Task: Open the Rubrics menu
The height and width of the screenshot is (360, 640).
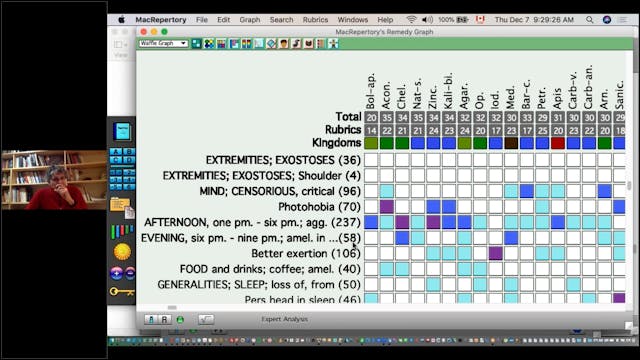Action: point(315,20)
